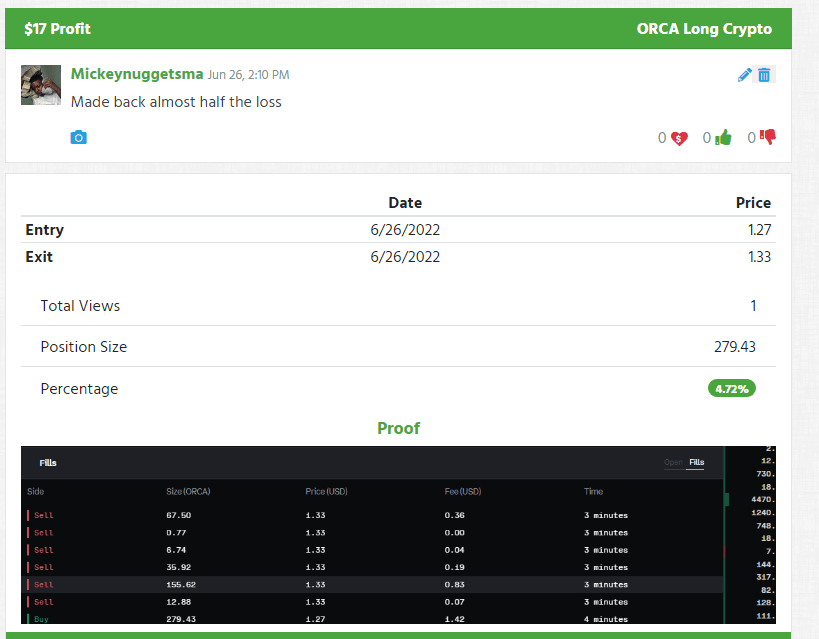Click the ORCA Long Crypto title
Viewport: 819px width, 639px height.
pyautogui.click(x=704, y=29)
